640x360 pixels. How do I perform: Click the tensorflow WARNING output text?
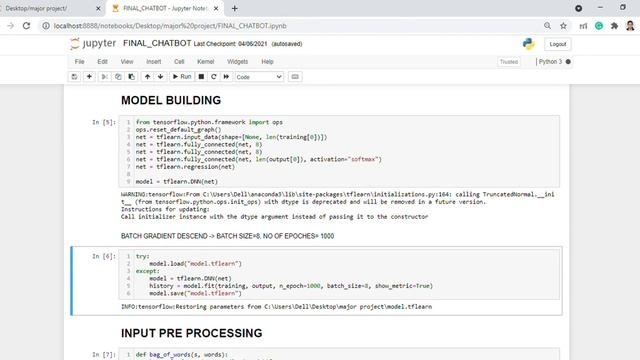pos(338,205)
